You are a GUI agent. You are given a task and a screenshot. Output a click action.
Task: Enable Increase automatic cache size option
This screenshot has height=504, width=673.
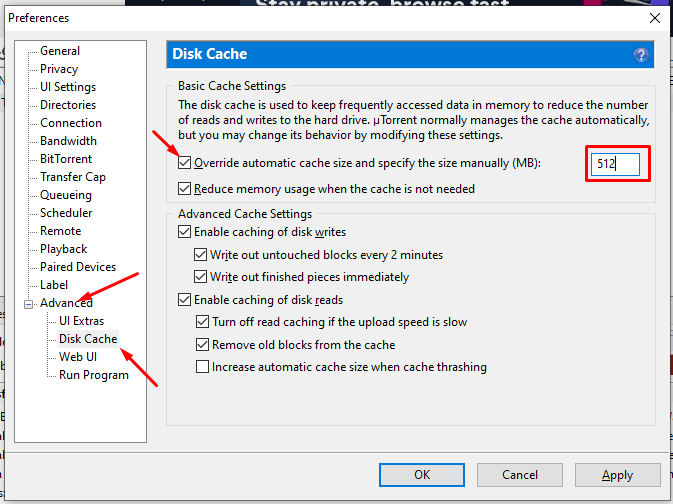click(203, 367)
